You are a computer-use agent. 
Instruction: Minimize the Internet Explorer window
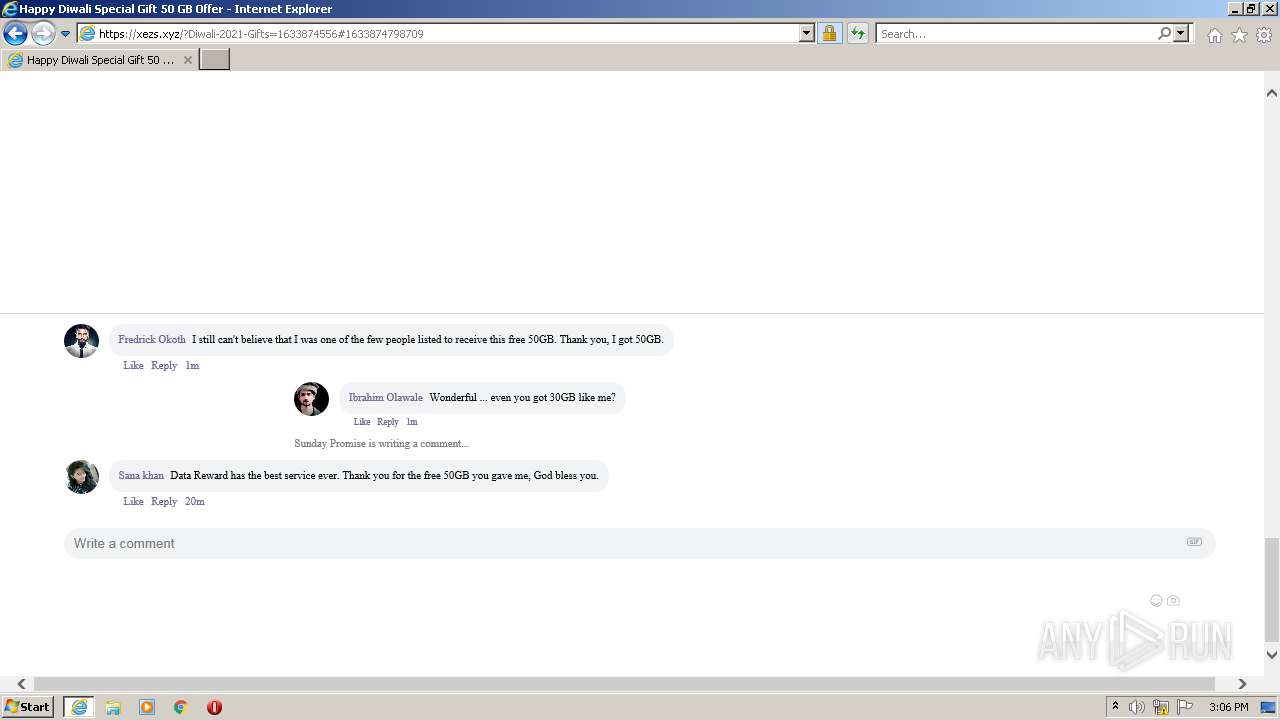(1235, 9)
